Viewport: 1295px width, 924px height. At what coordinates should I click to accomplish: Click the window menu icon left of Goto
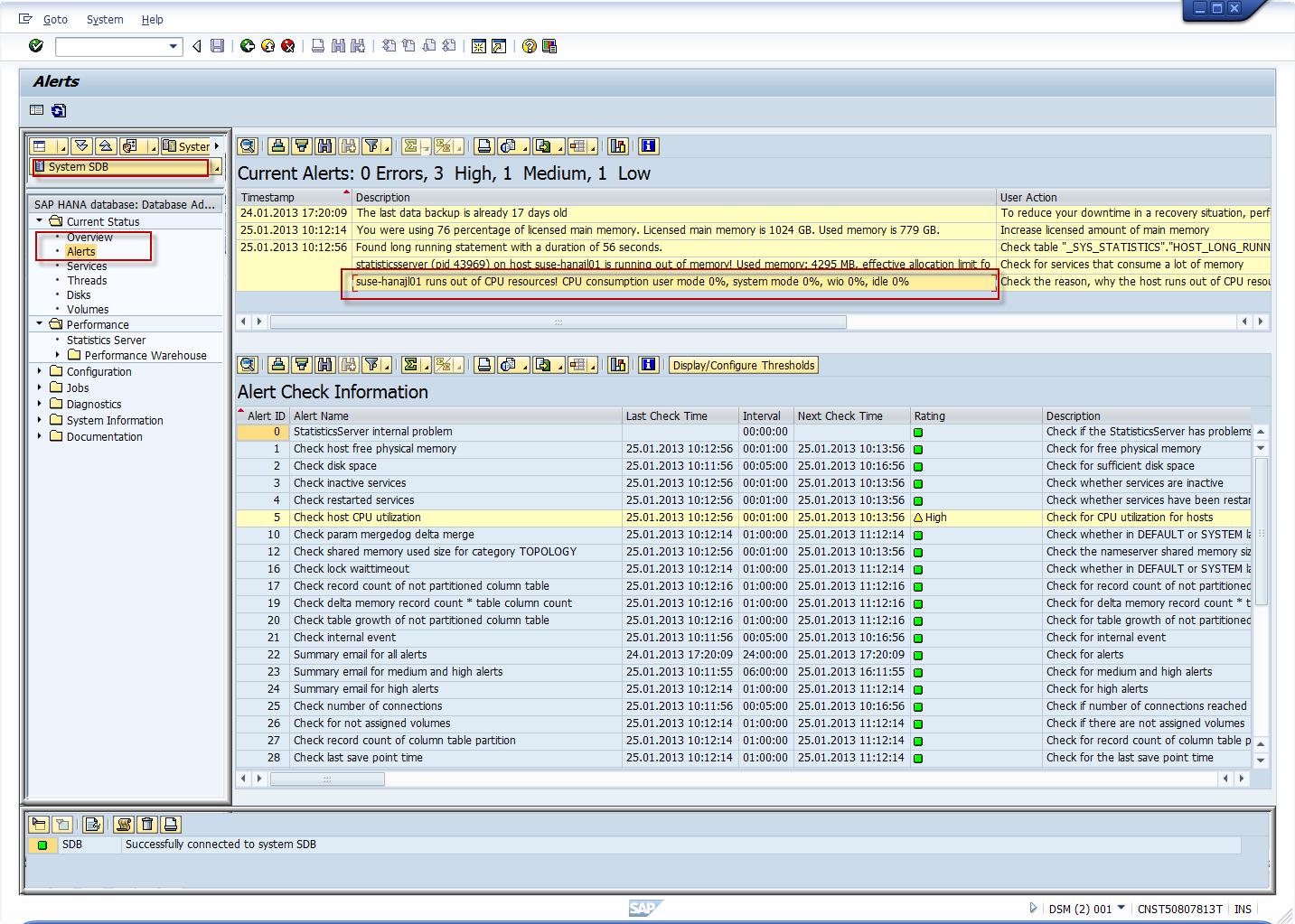tap(25, 19)
